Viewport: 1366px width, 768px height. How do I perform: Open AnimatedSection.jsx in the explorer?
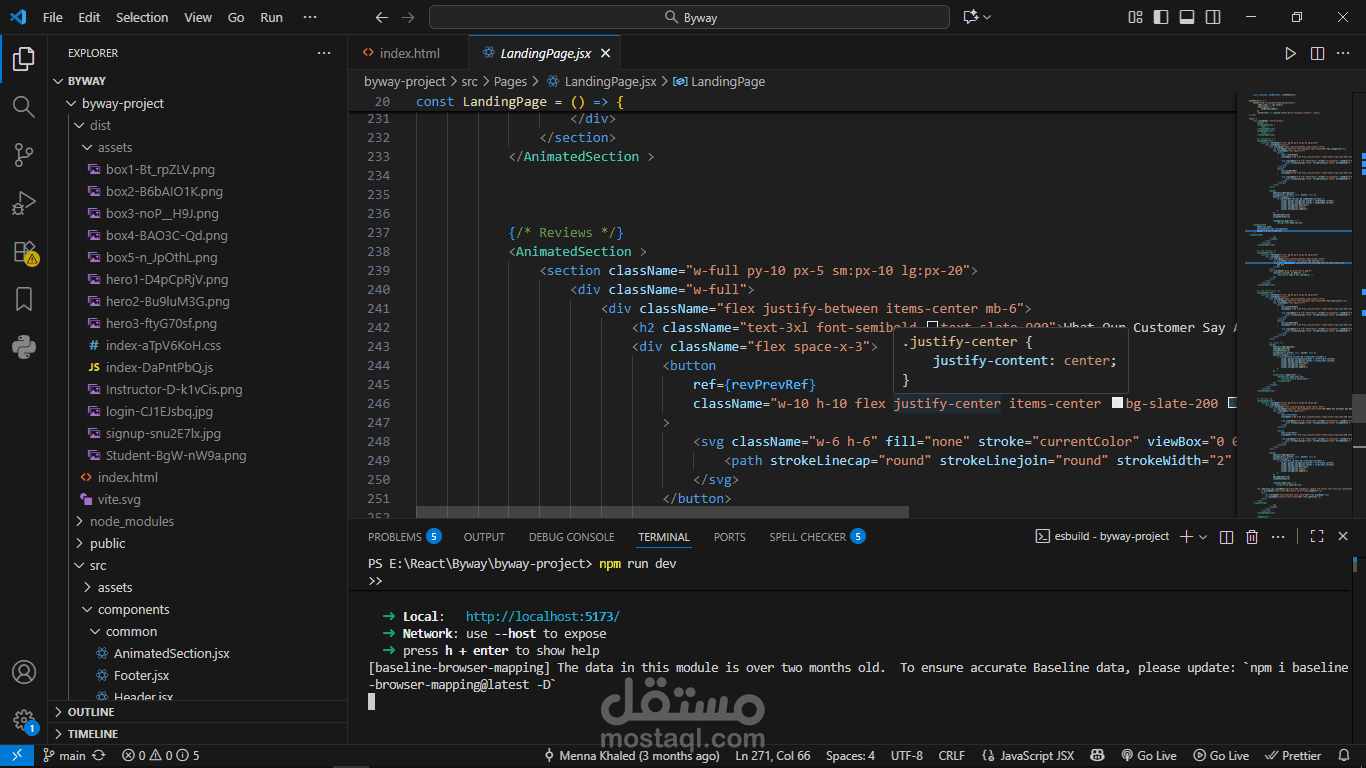[x=198, y=653]
